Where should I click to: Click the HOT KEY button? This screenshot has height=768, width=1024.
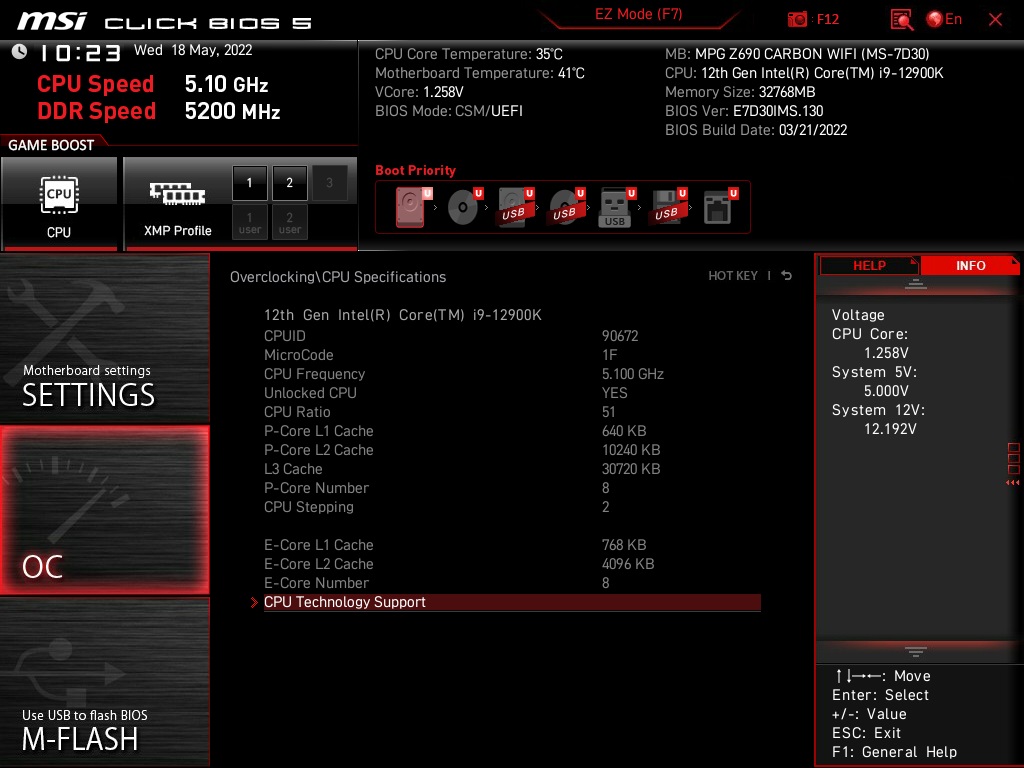(x=733, y=276)
